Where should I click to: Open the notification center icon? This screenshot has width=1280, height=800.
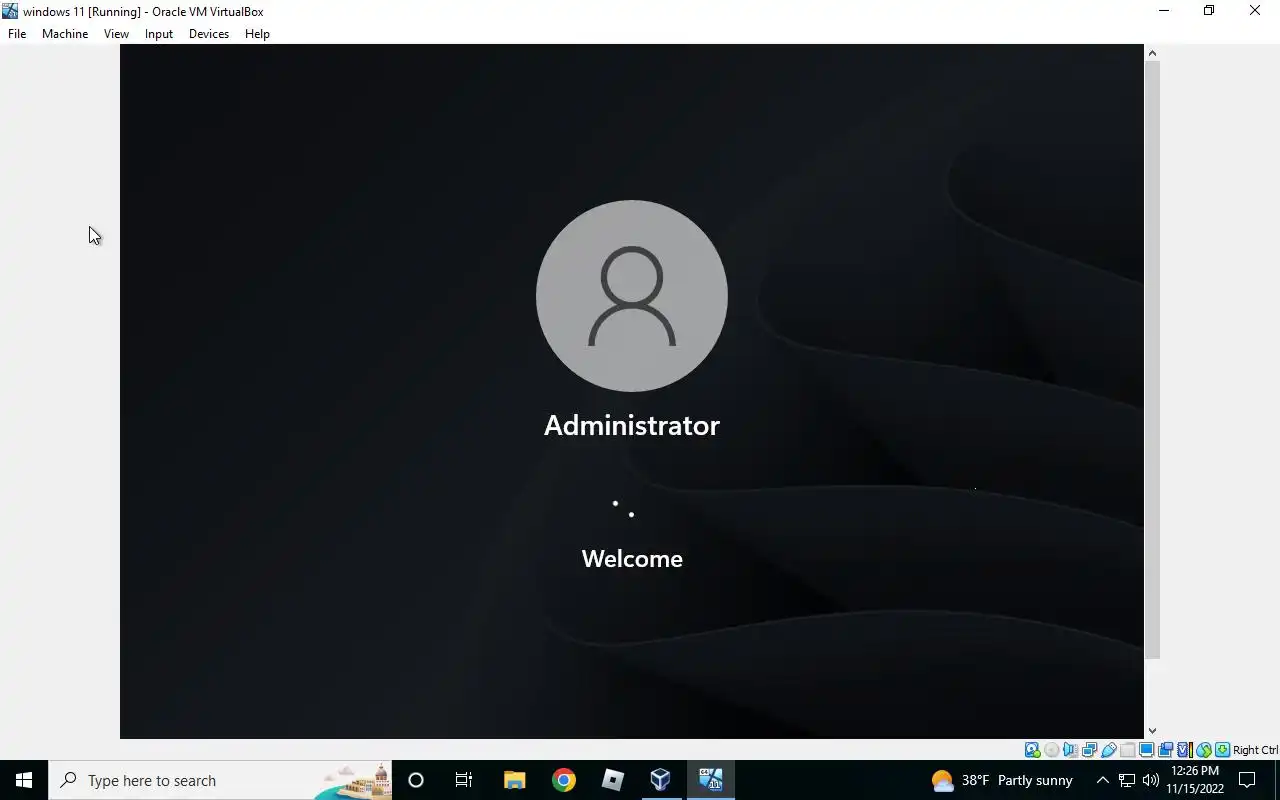point(1247,780)
